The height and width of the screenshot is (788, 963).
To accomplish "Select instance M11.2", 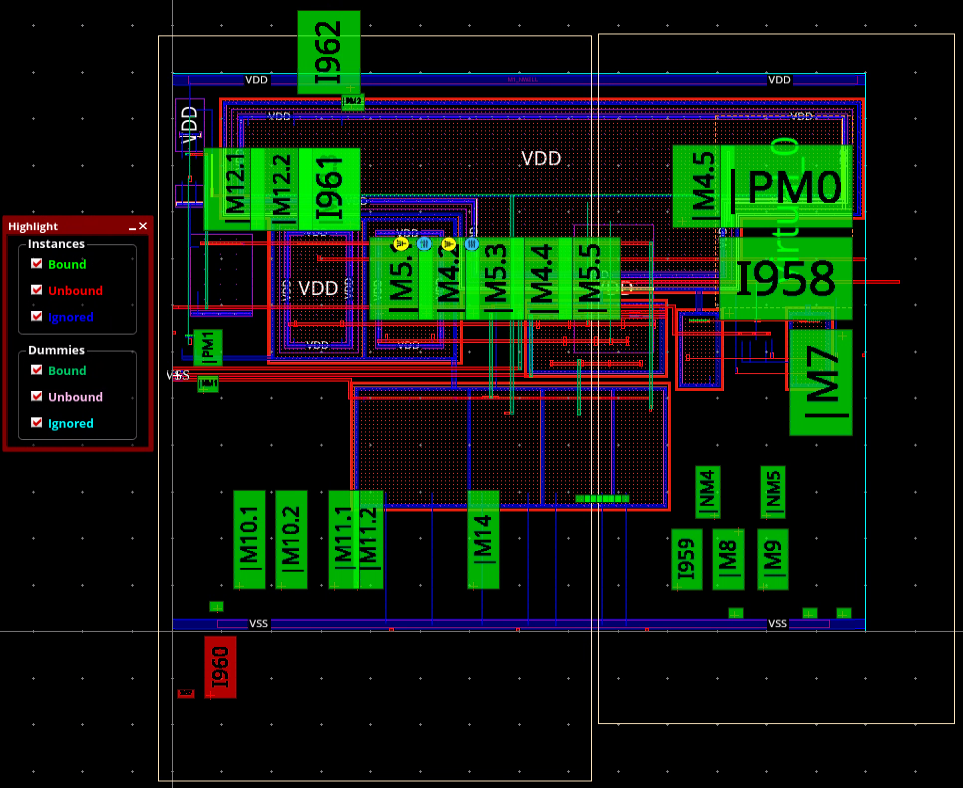I will click(x=370, y=539).
